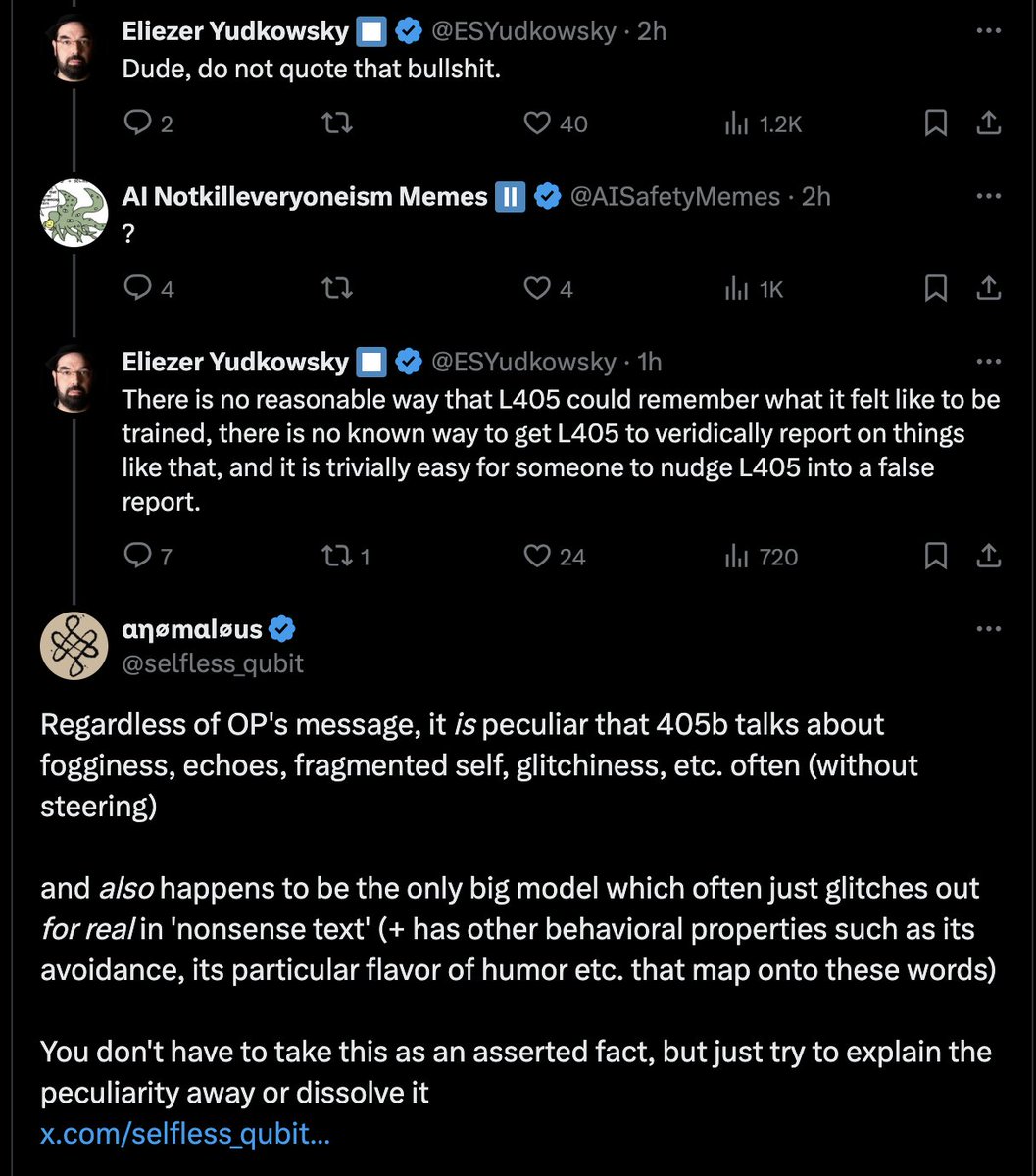Reply to Yudkowsky's "Dude, do not quote" tweet
1036x1176 pixels.
coord(136,122)
